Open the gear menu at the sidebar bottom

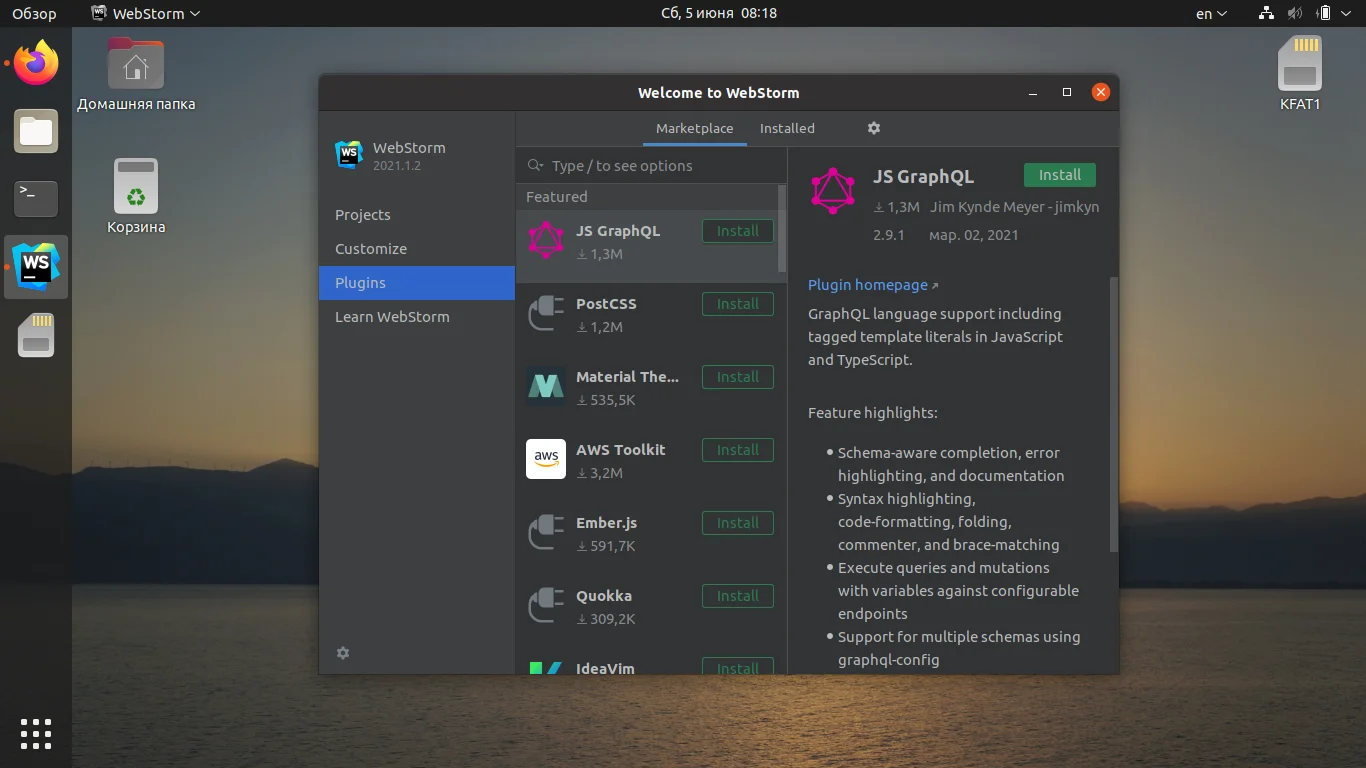click(343, 652)
